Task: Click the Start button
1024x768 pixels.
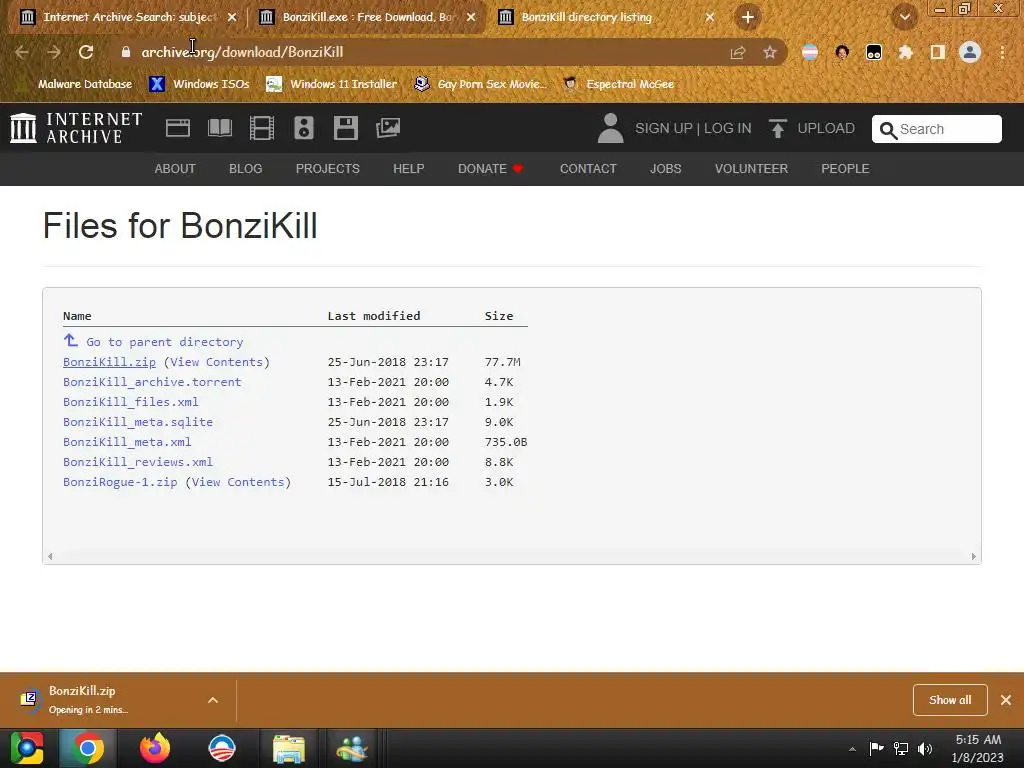Action: click(x=27, y=748)
